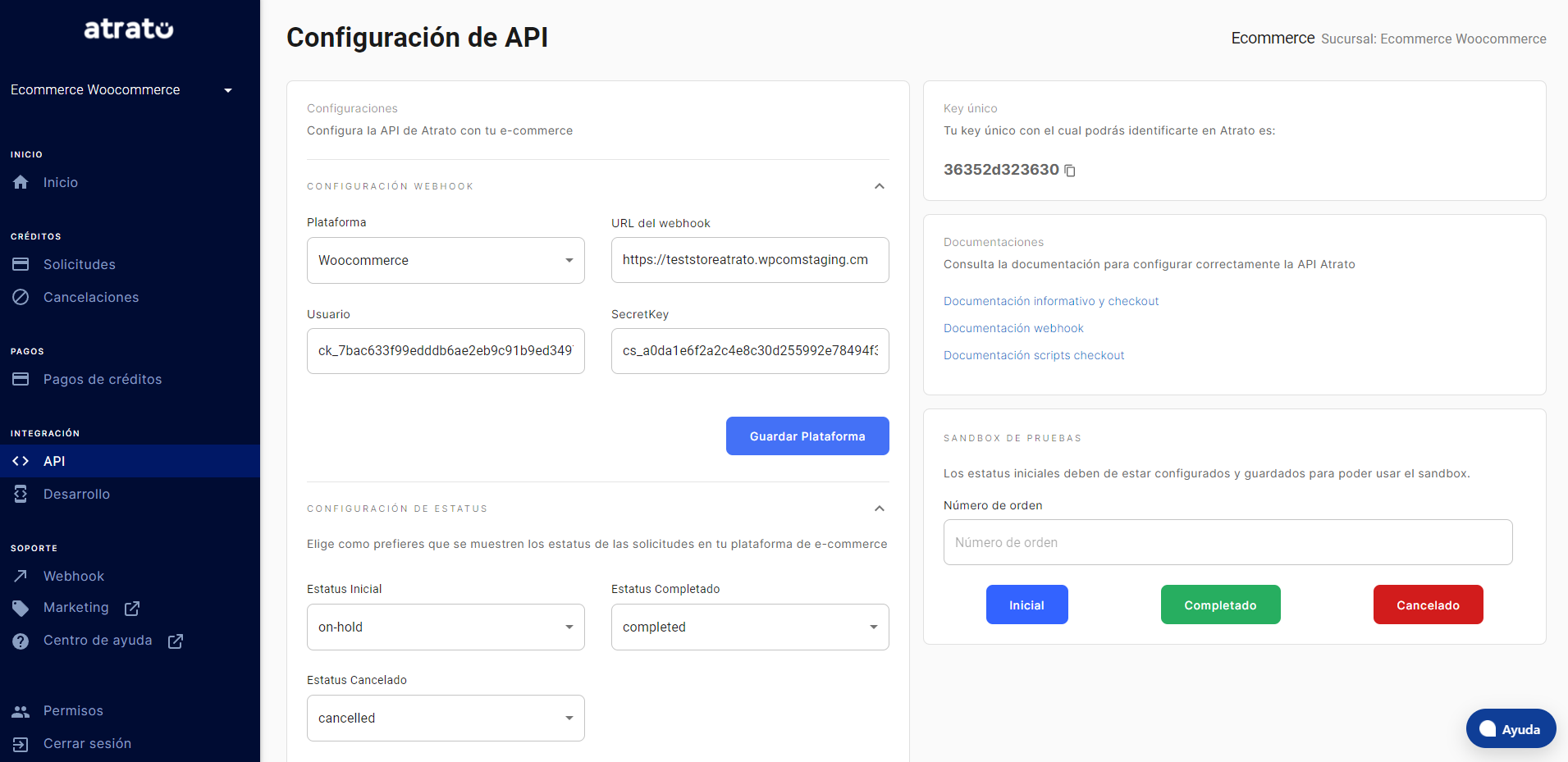Focus the URL del webhook field
1568x762 pixels.
[x=750, y=260]
